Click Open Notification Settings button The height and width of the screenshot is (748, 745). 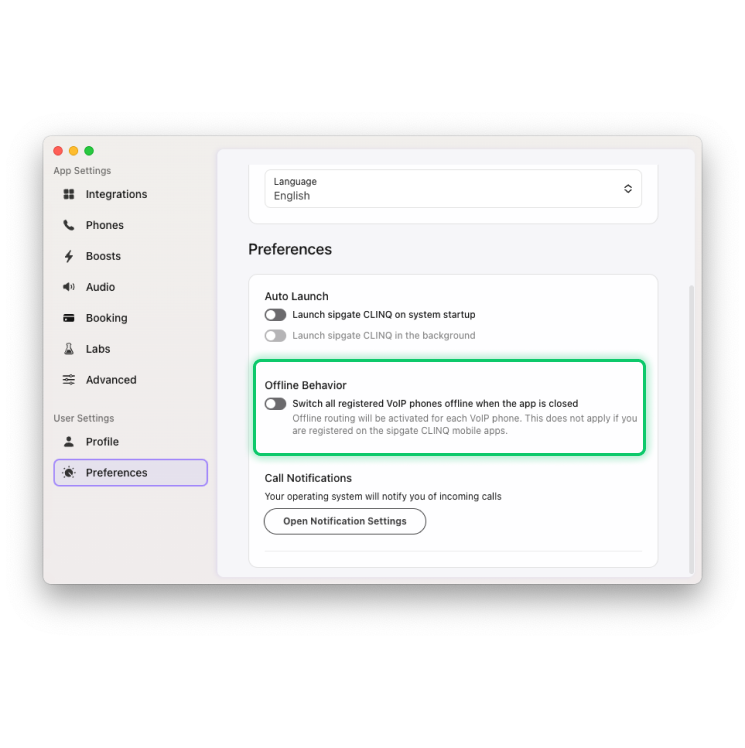[x=345, y=521]
